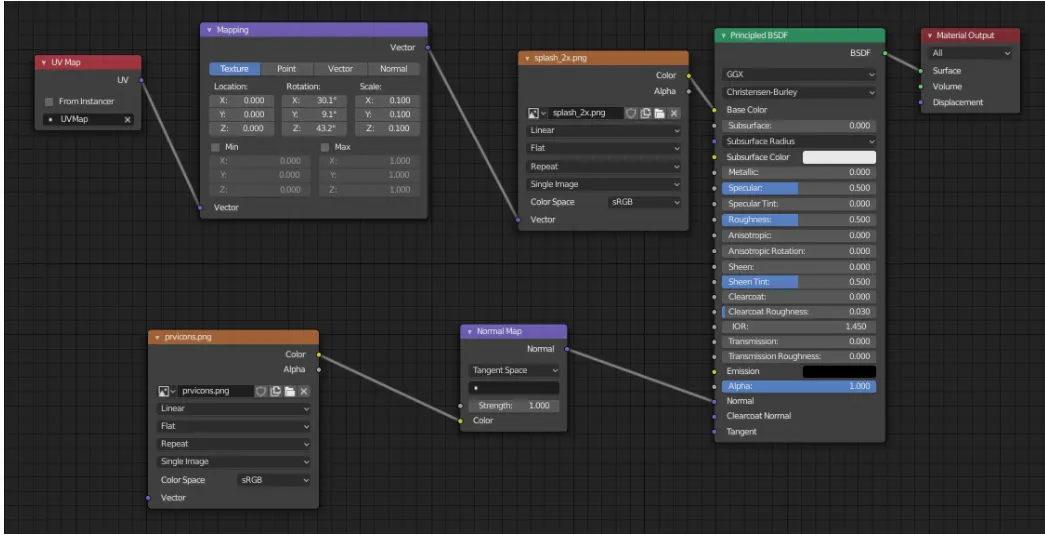The height and width of the screenshot is (535, 1045).
Task: Select the Texture mapping type tab
Action: point(235,69)
